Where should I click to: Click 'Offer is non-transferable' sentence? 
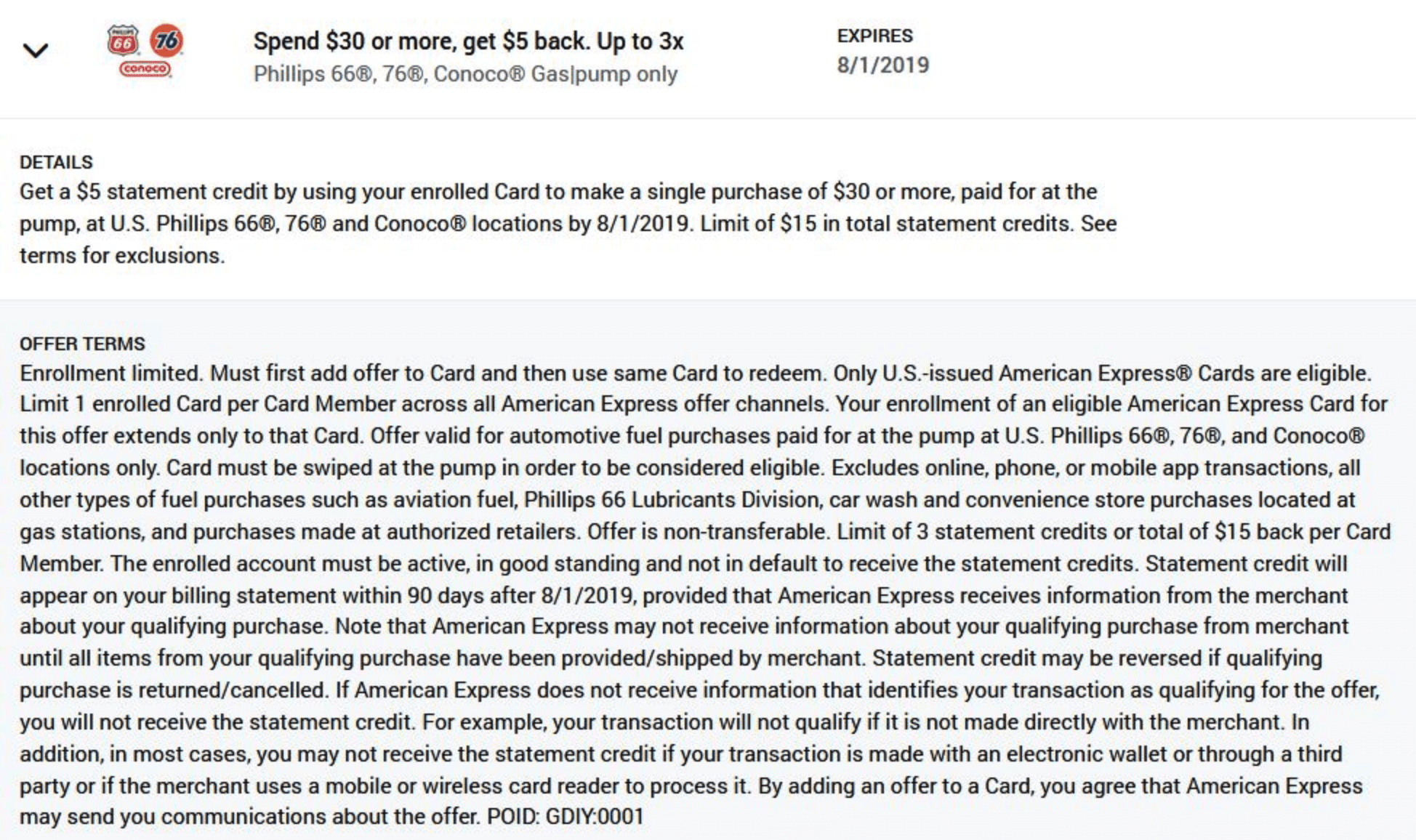tap(707, 532)
